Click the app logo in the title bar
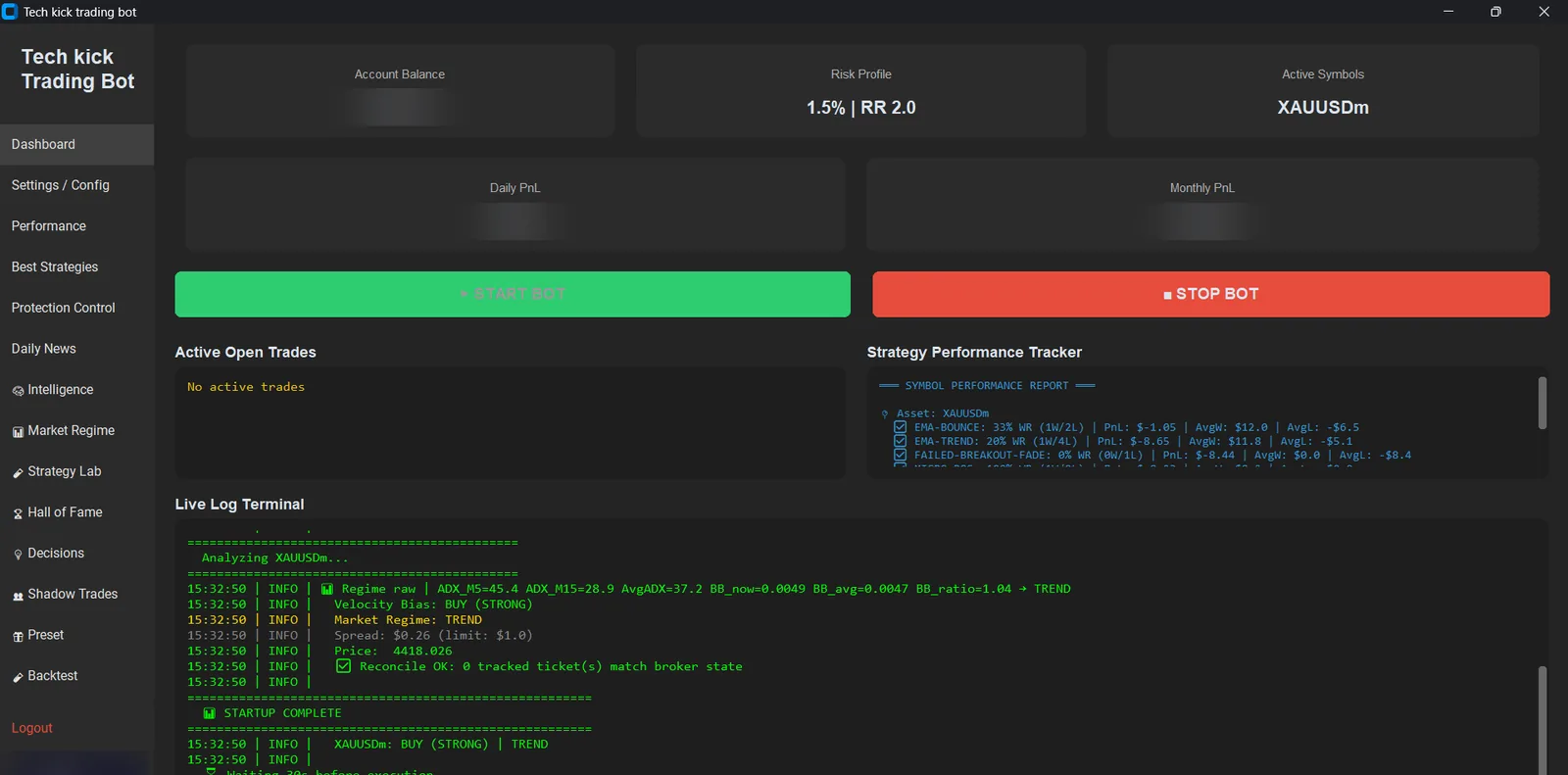Viewport: 1568px width, 775px height. pos(10,12)
